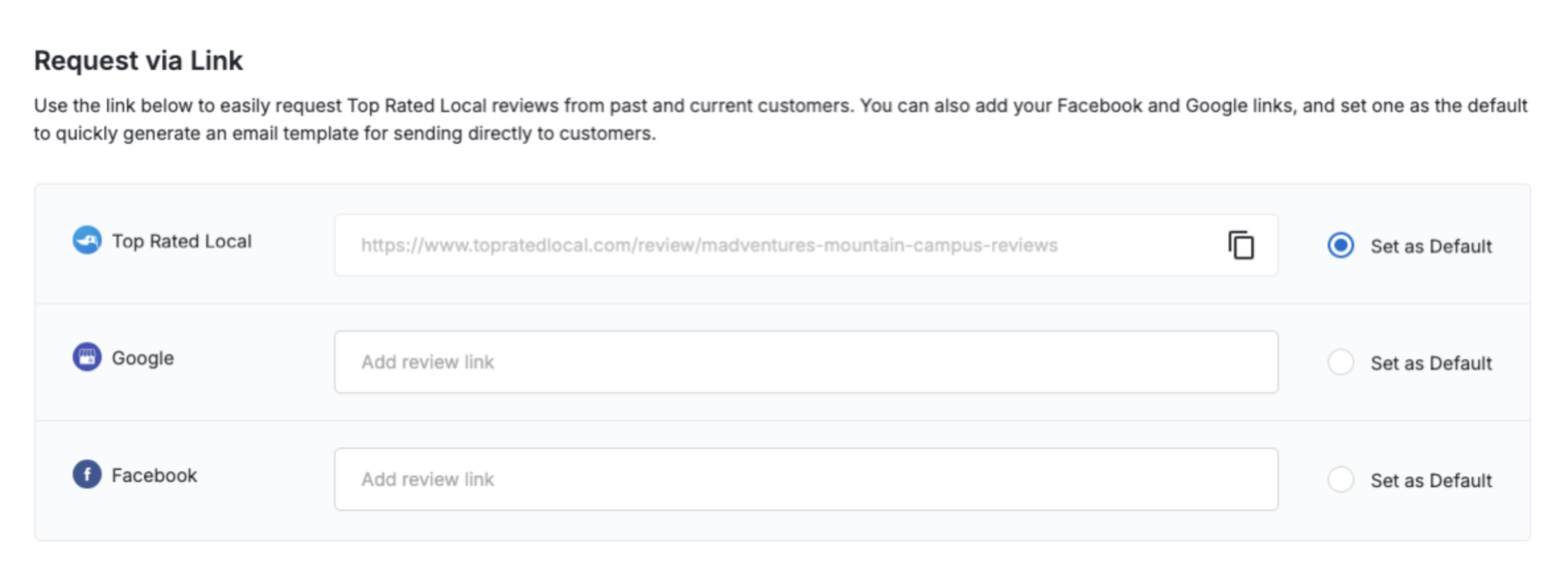The image size is (1568, 569).
Task: Click the Facebook logo icon
Action: (87, 475)
